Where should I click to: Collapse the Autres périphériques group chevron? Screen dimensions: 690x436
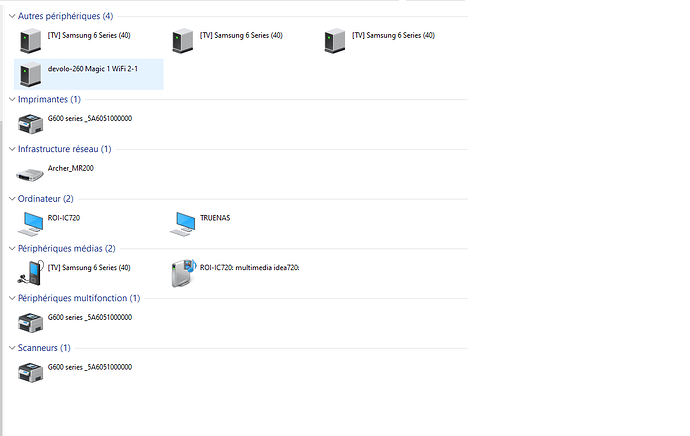[12, 16]
